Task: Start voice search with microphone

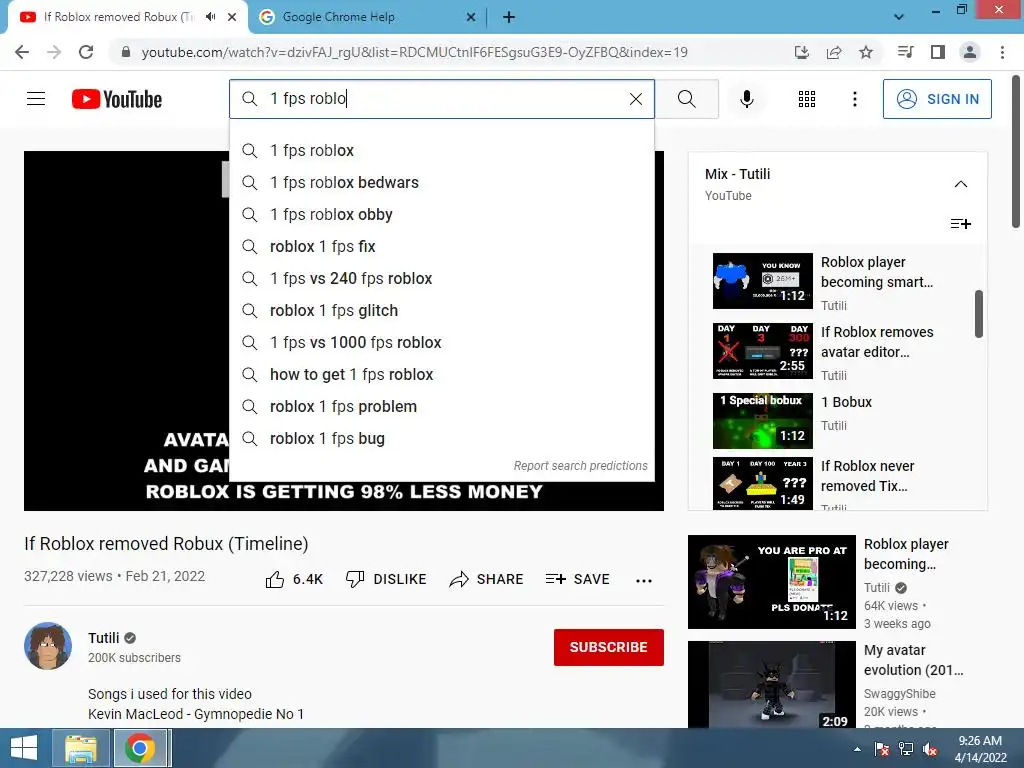Action: 746,99
